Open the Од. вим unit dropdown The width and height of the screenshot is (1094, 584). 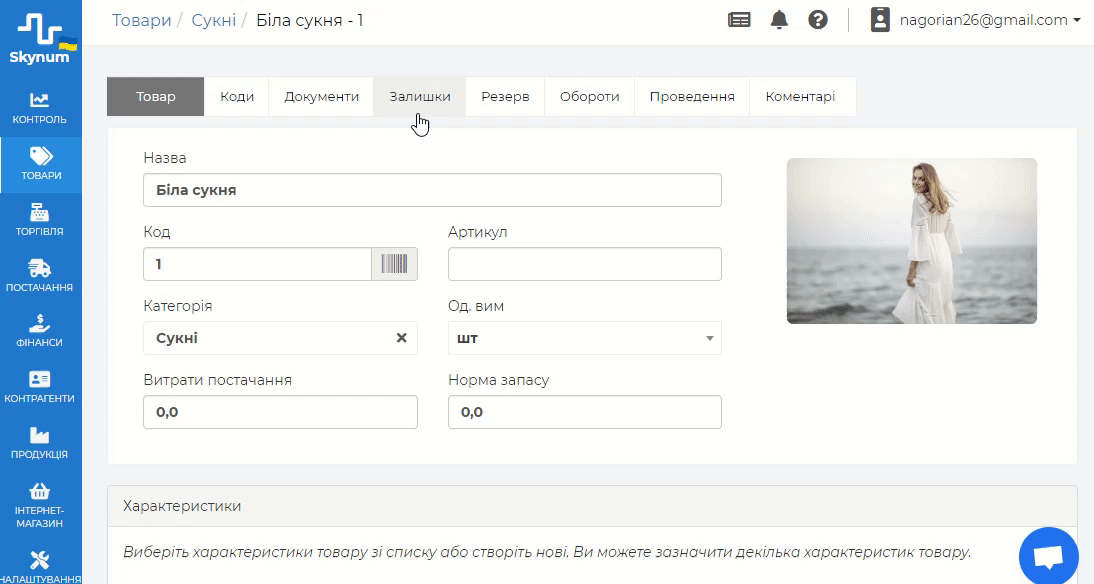point(585,338)
